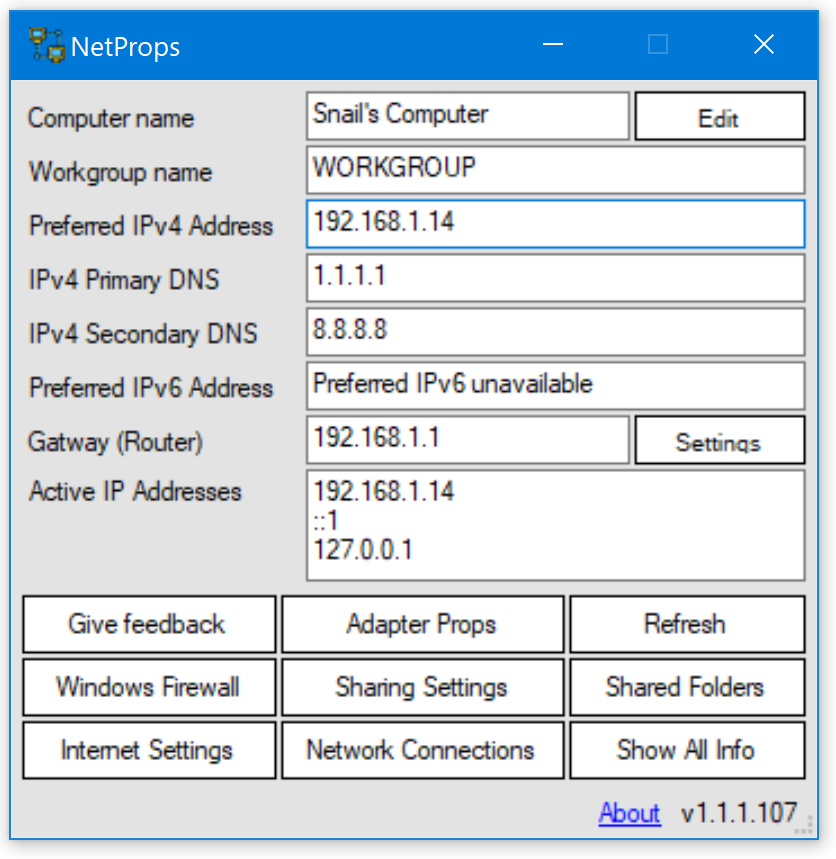The width and height of the screenshot is (836, 859).
Task: Click the Gateway address field showing 192.168.1.1
Action: [x=467, y=439]
